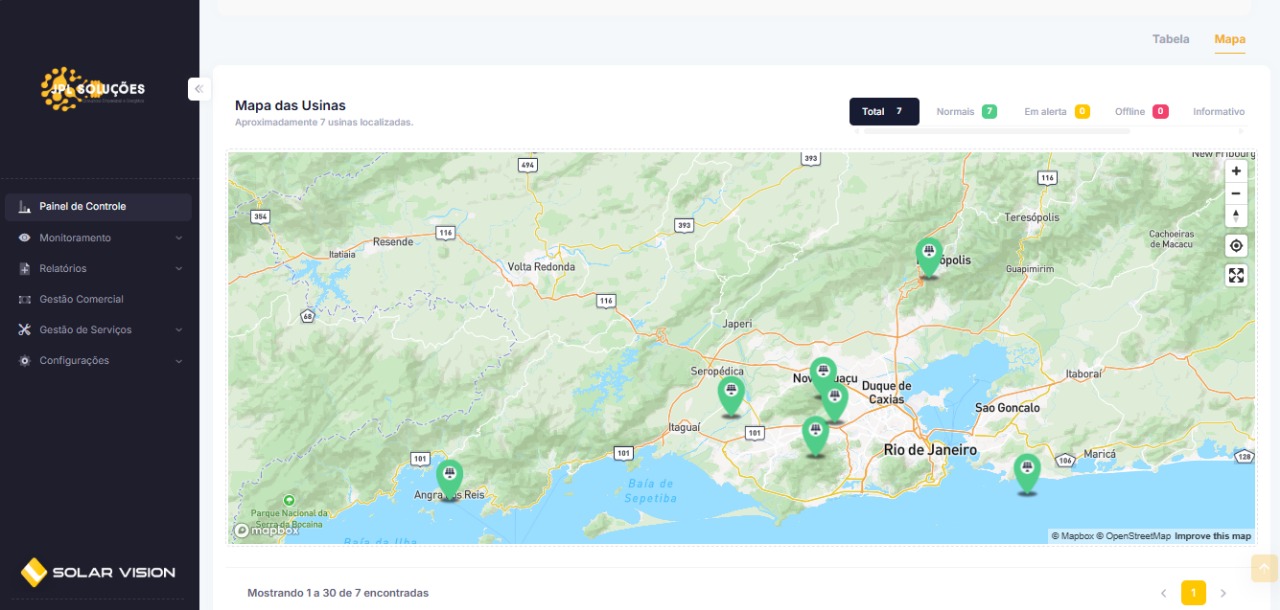Go to page 1 in pagination

tap(1193, 593)
